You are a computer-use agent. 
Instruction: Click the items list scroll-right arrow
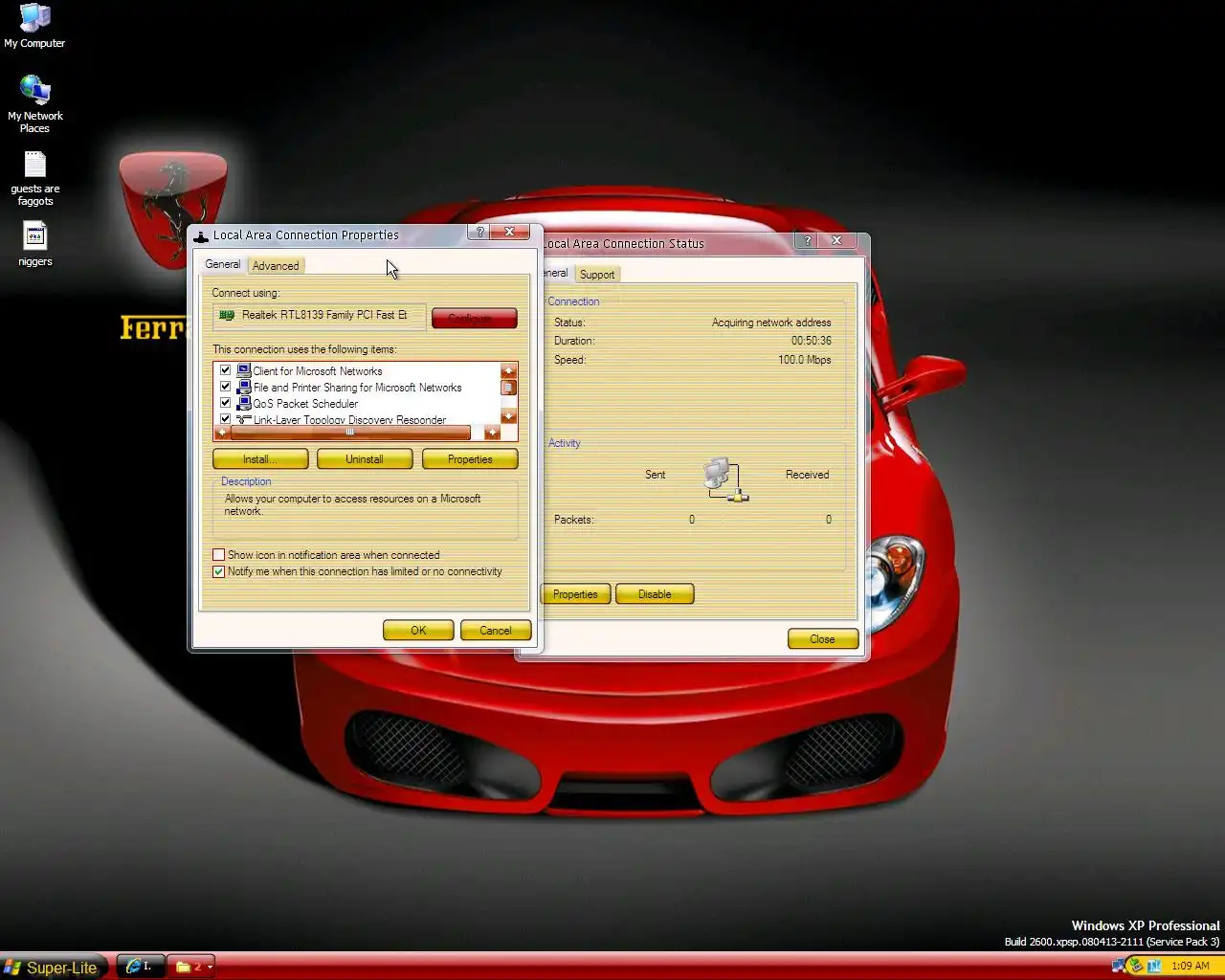[x=493, y=433]
